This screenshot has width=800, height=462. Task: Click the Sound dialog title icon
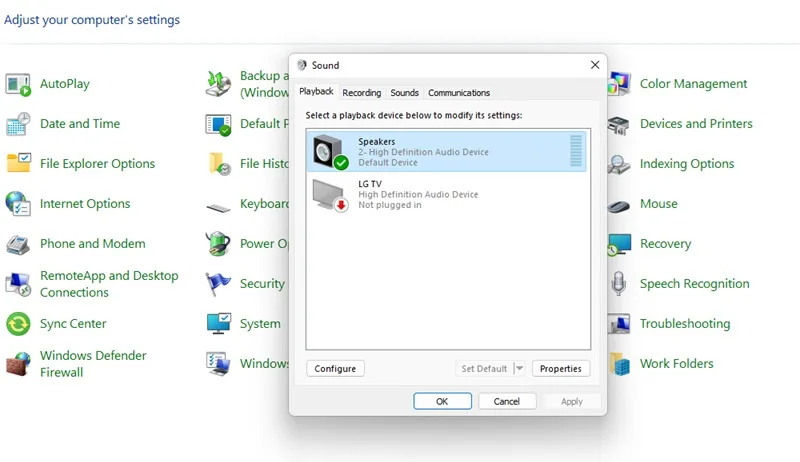[x=302, y=65]
